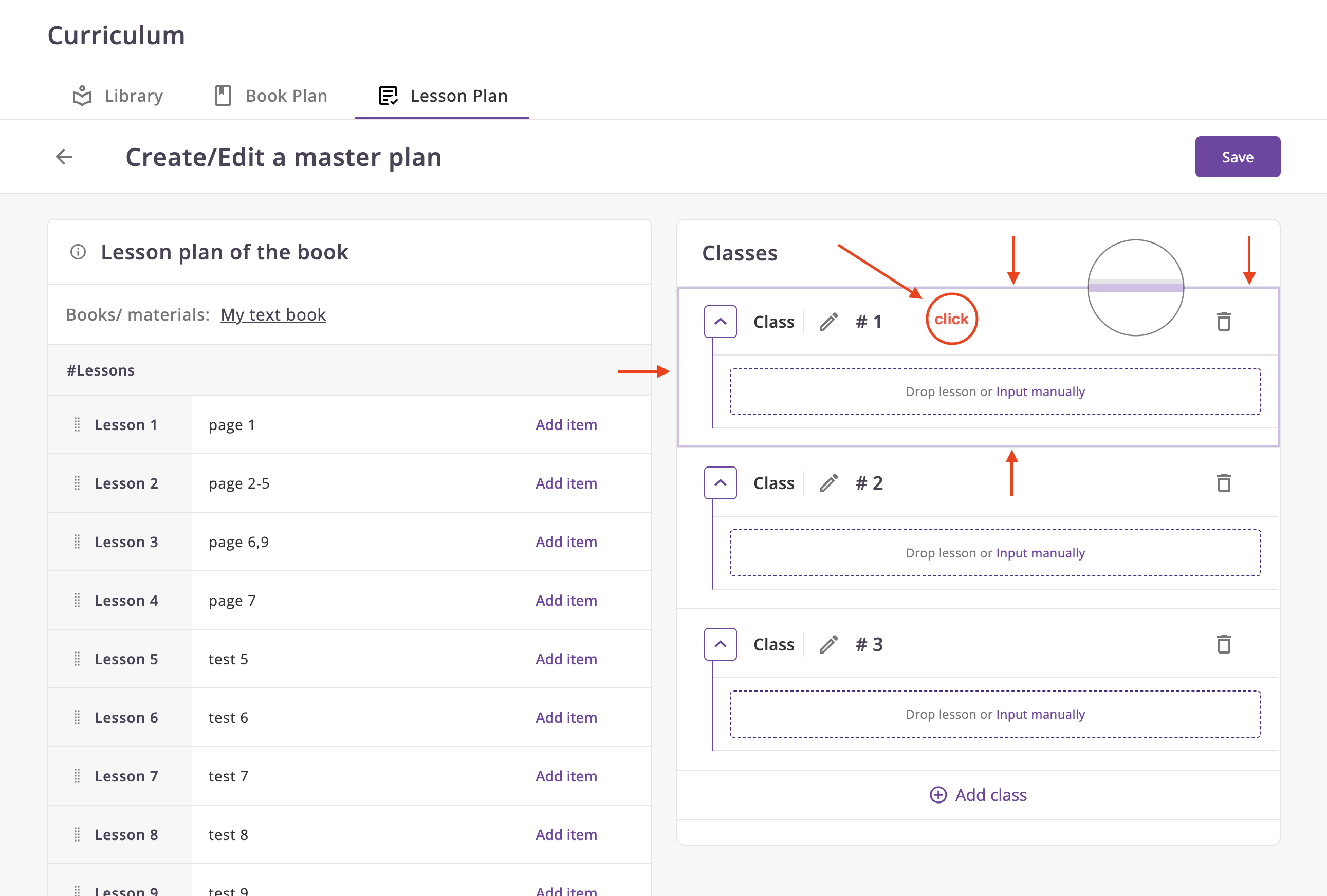Switch to the Library tab
The image size is (1327, 896).
118,96
